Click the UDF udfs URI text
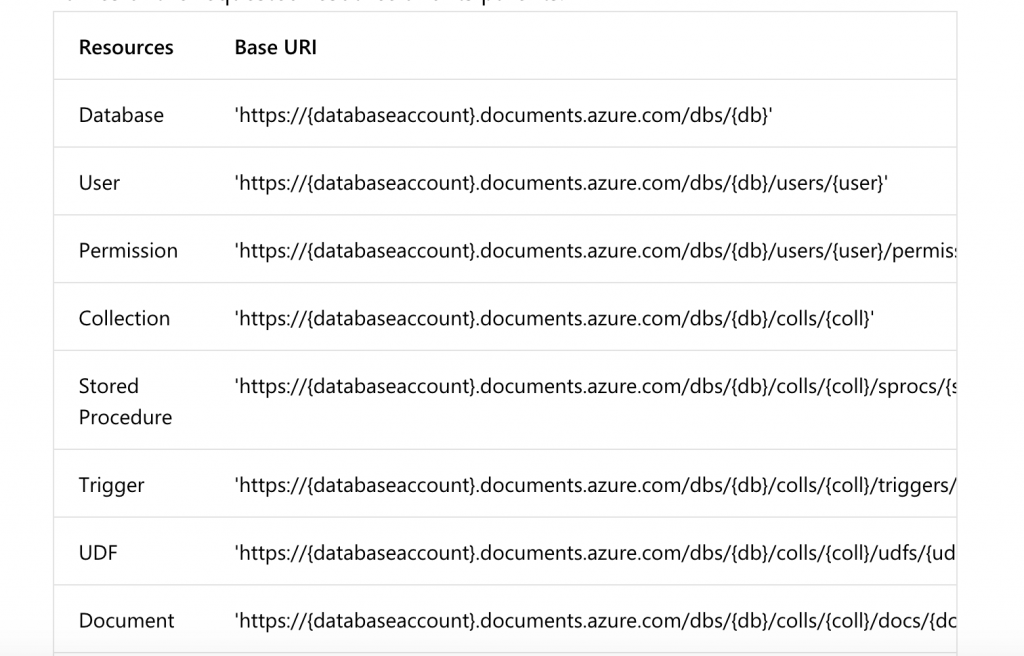 (x=596, y=553)
